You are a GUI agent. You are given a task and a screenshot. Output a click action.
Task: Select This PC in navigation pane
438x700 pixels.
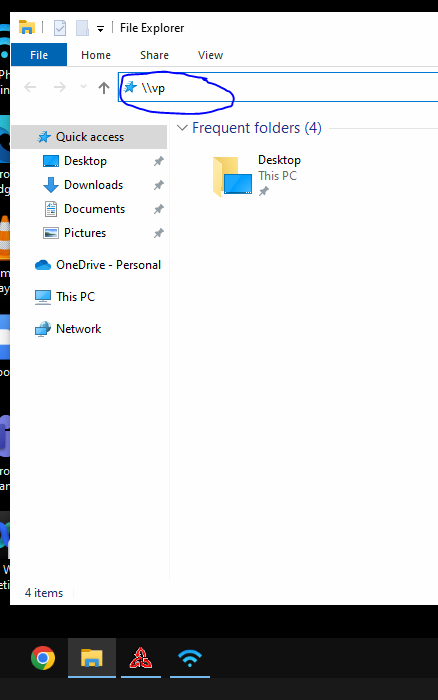[x=75, y=297]
